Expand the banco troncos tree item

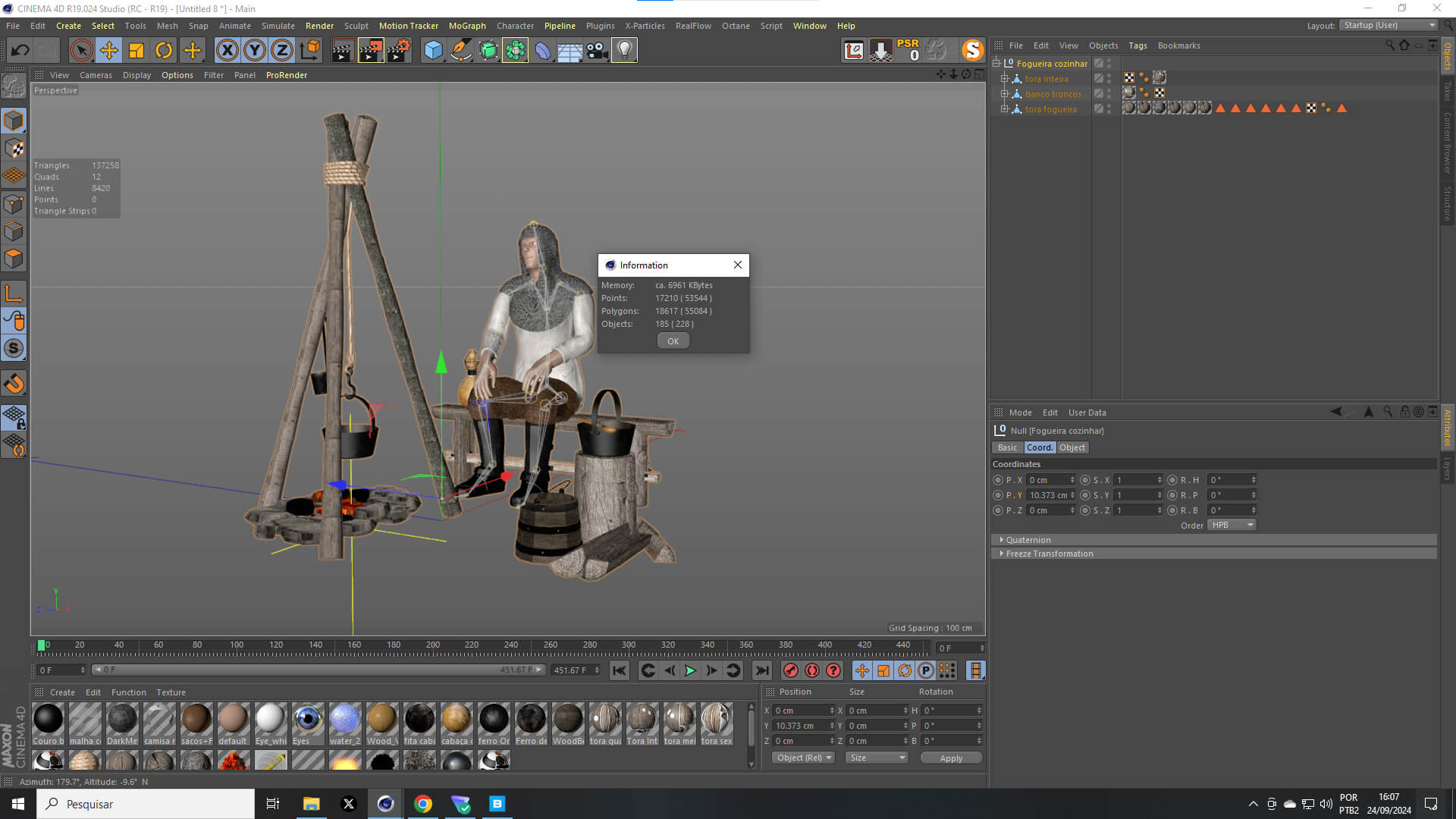[x=1004, y=94]
